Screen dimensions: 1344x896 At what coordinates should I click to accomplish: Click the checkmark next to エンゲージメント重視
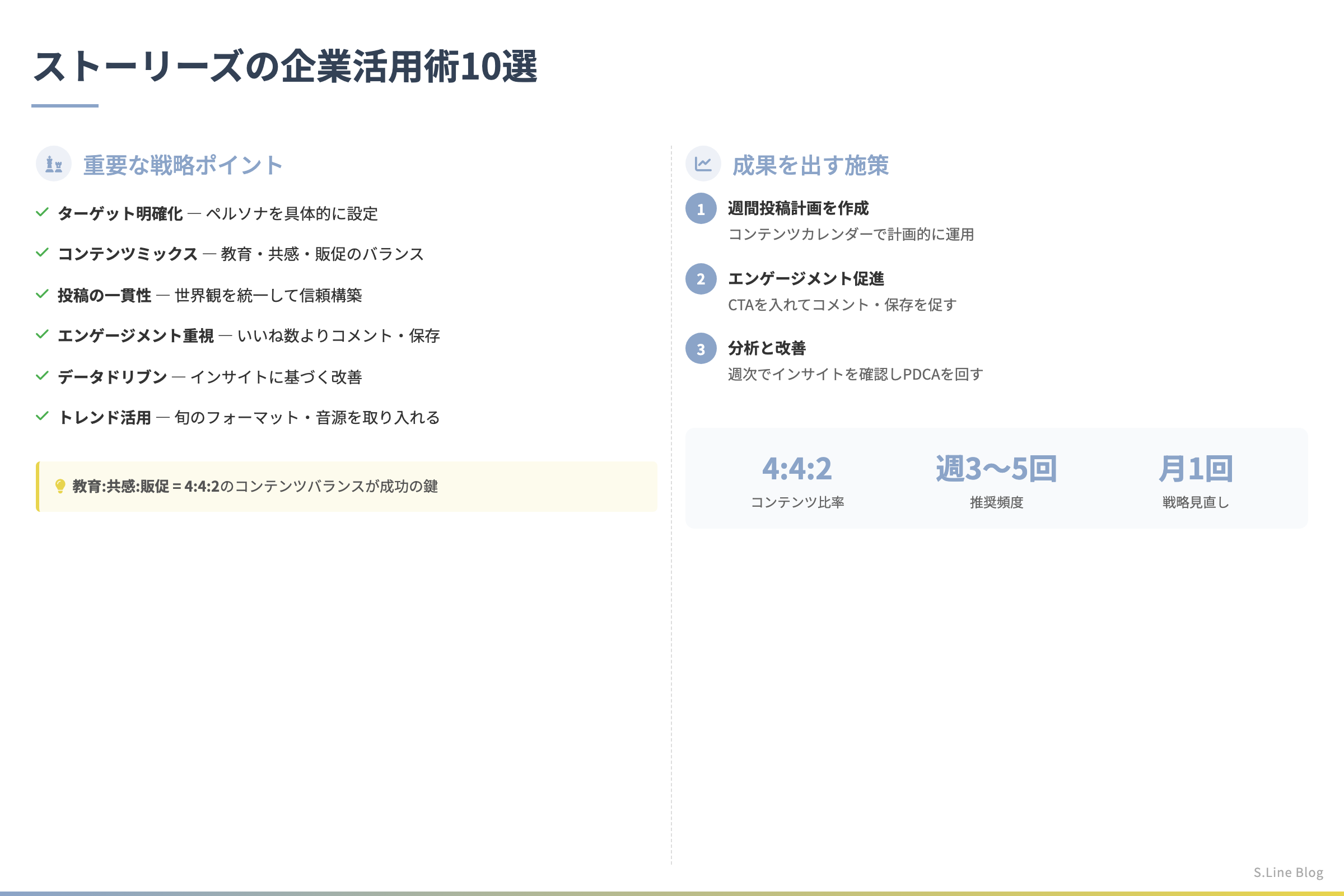click(x=43, y=334)
